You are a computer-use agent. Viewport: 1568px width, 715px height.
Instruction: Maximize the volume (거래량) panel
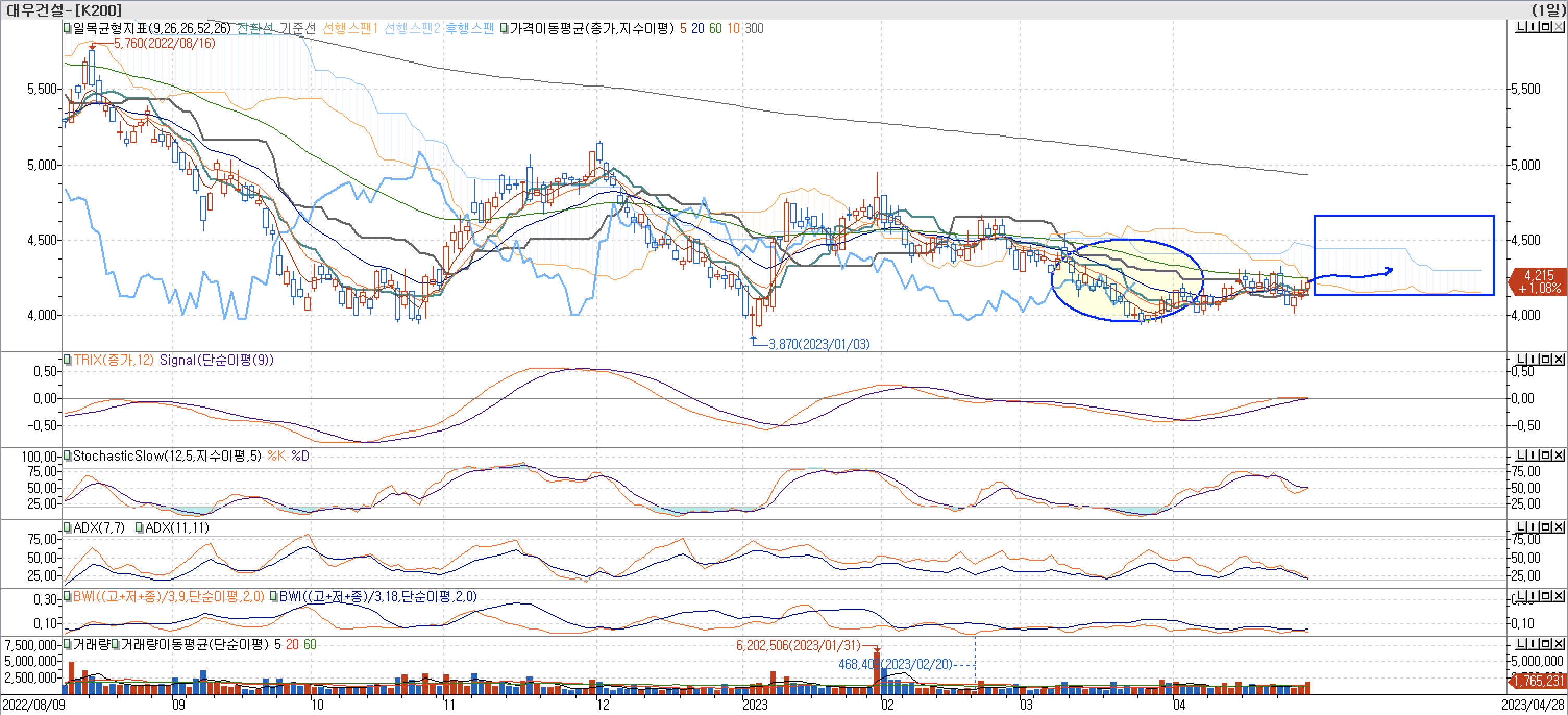(x=1546, y=644)
